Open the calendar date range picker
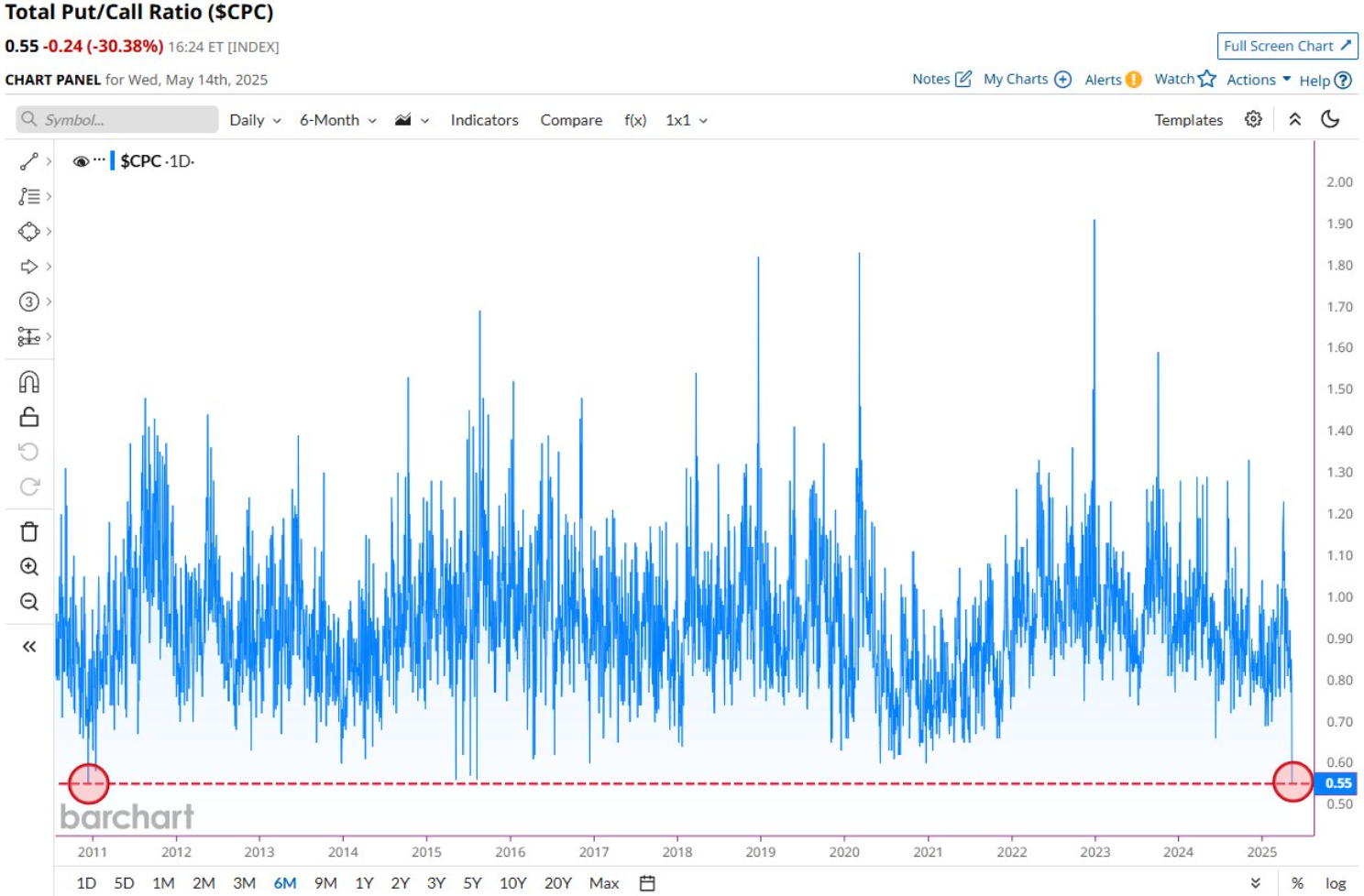Screen dimensions: 1364x896 coord(647,883)
